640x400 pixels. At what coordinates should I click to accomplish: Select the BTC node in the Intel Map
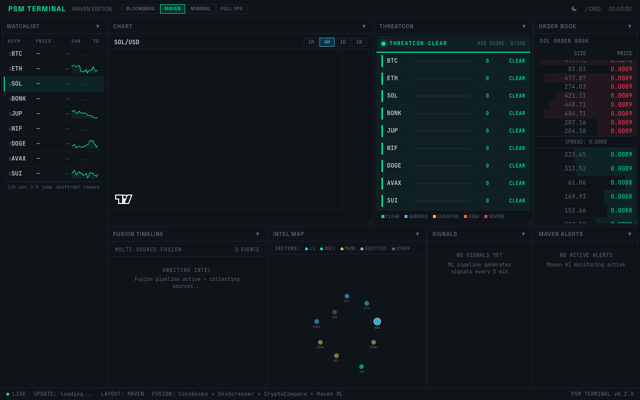(x=347, y=296)
